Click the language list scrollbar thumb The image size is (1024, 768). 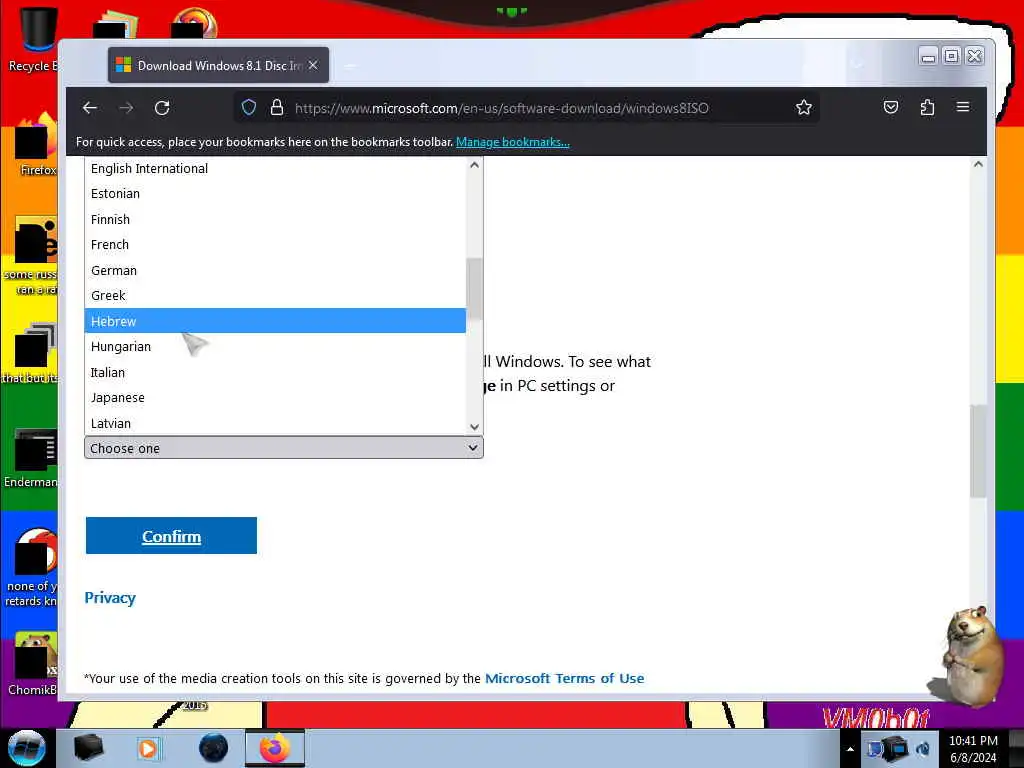tap(475, 289)
